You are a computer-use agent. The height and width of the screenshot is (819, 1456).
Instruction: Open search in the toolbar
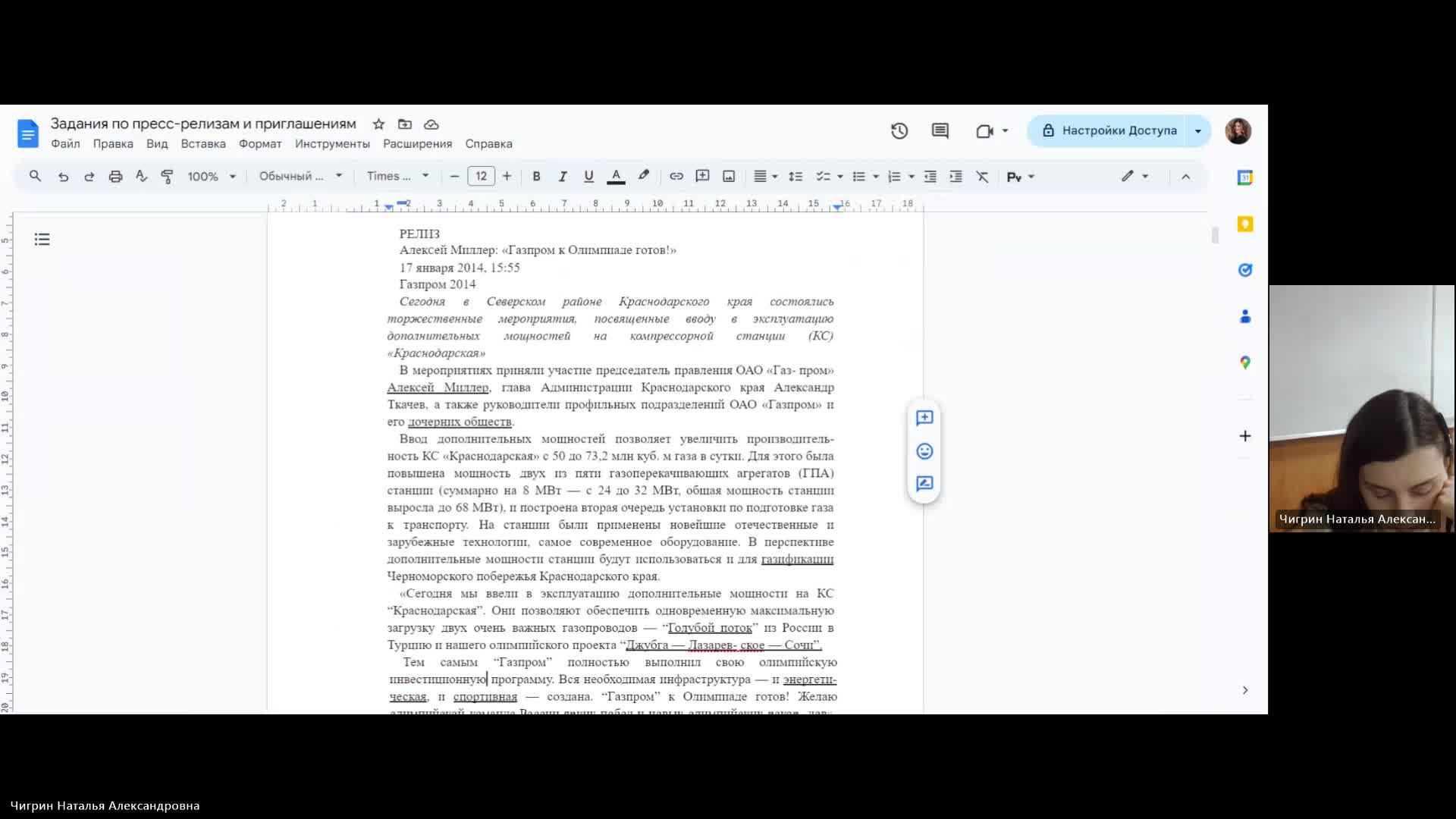click(x=35, y=177)
